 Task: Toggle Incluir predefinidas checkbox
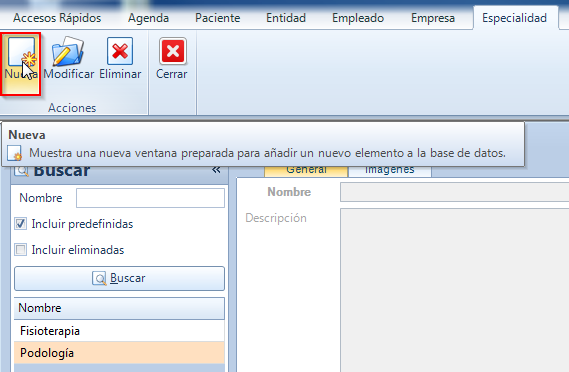tap(20, 224)
